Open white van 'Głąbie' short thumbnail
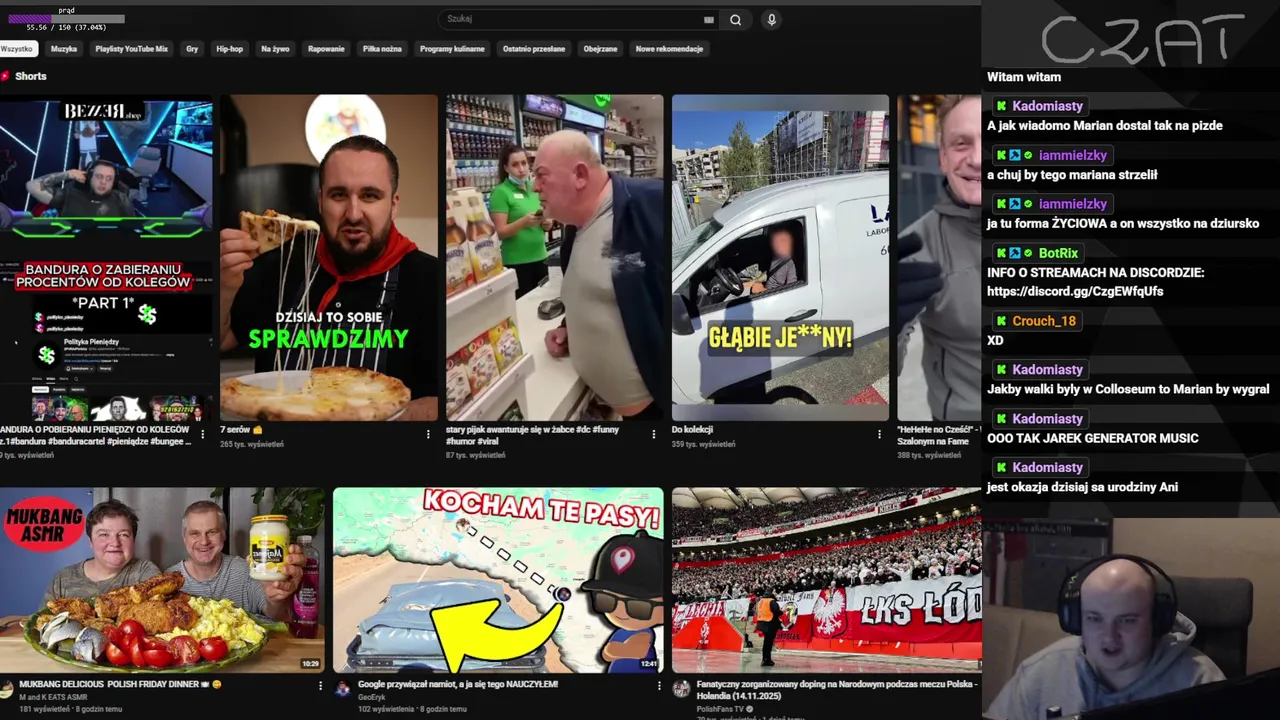 [780, 257]
